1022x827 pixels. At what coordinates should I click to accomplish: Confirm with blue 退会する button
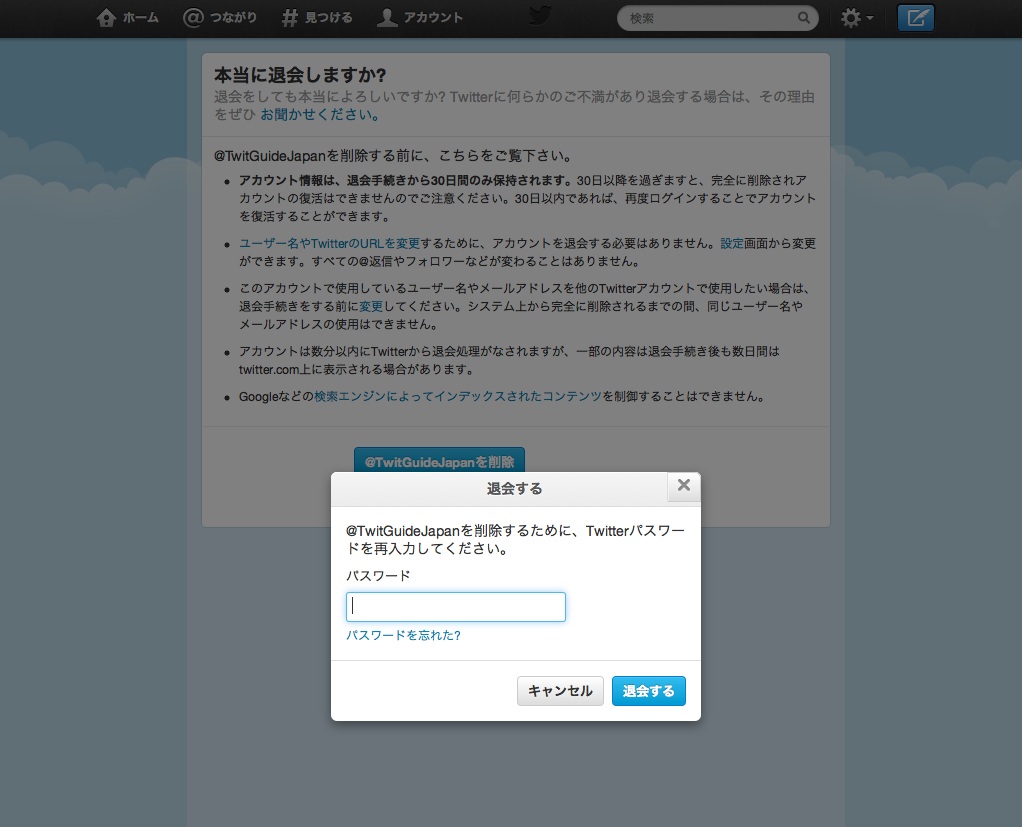pyautogui.click(x=649, y=691)
